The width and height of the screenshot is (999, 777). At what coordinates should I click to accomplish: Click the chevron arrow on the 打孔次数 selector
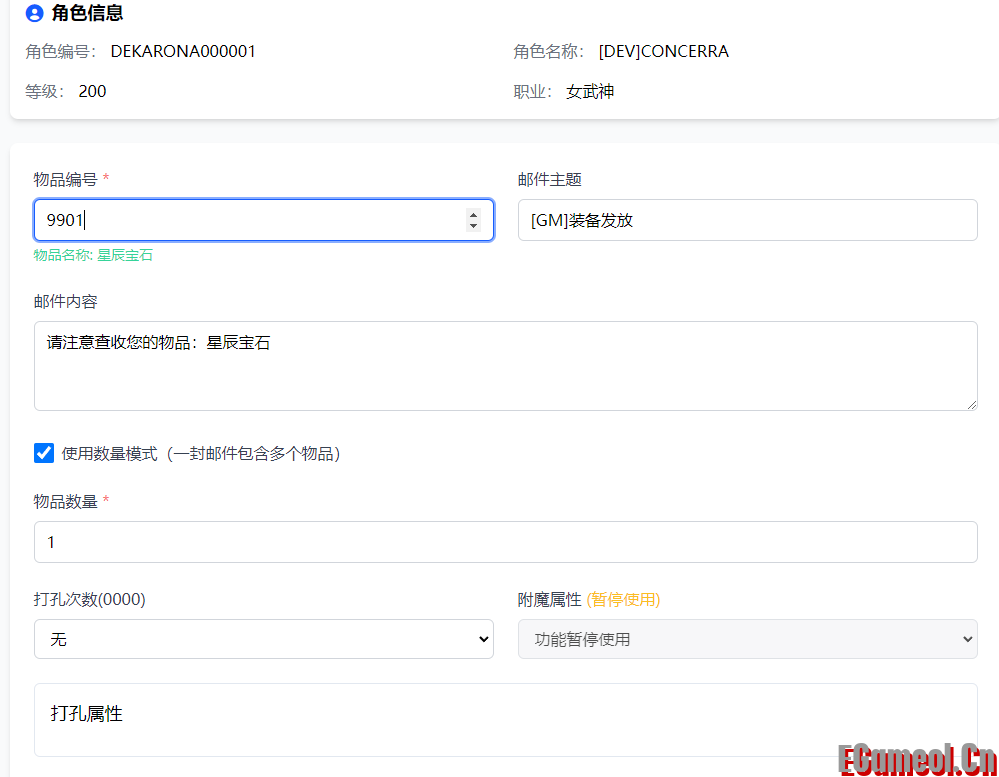pos(484,639)
